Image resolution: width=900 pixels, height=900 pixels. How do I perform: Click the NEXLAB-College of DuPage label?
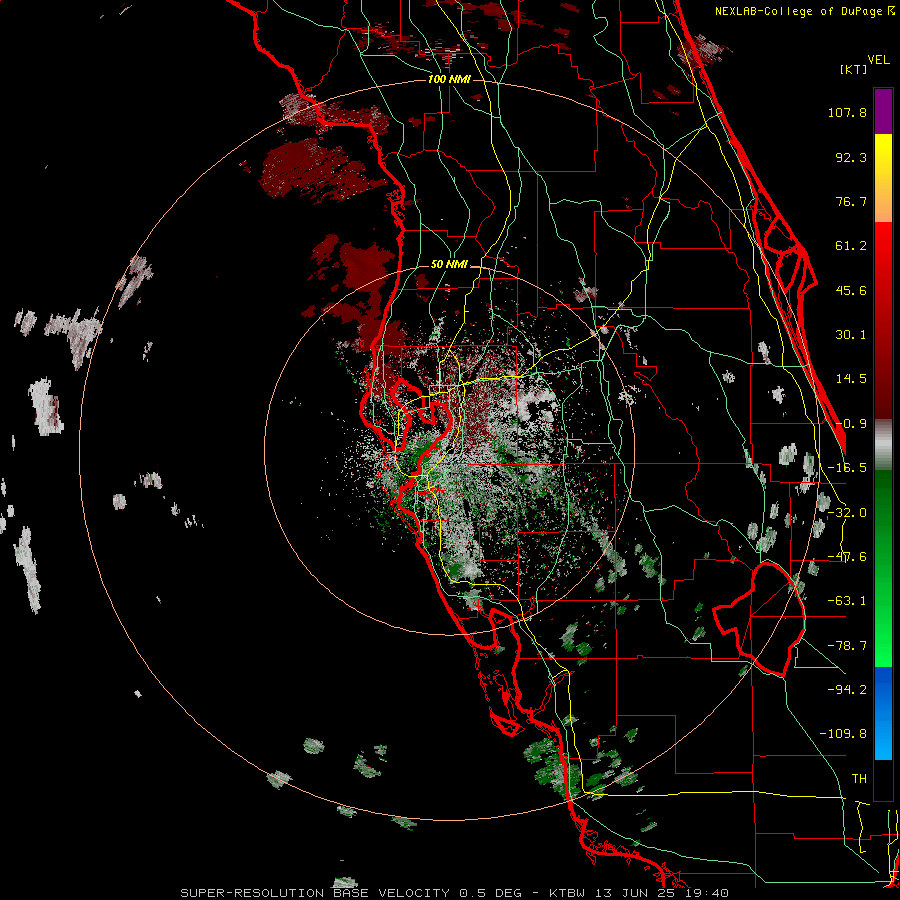[x=800, y=11]
